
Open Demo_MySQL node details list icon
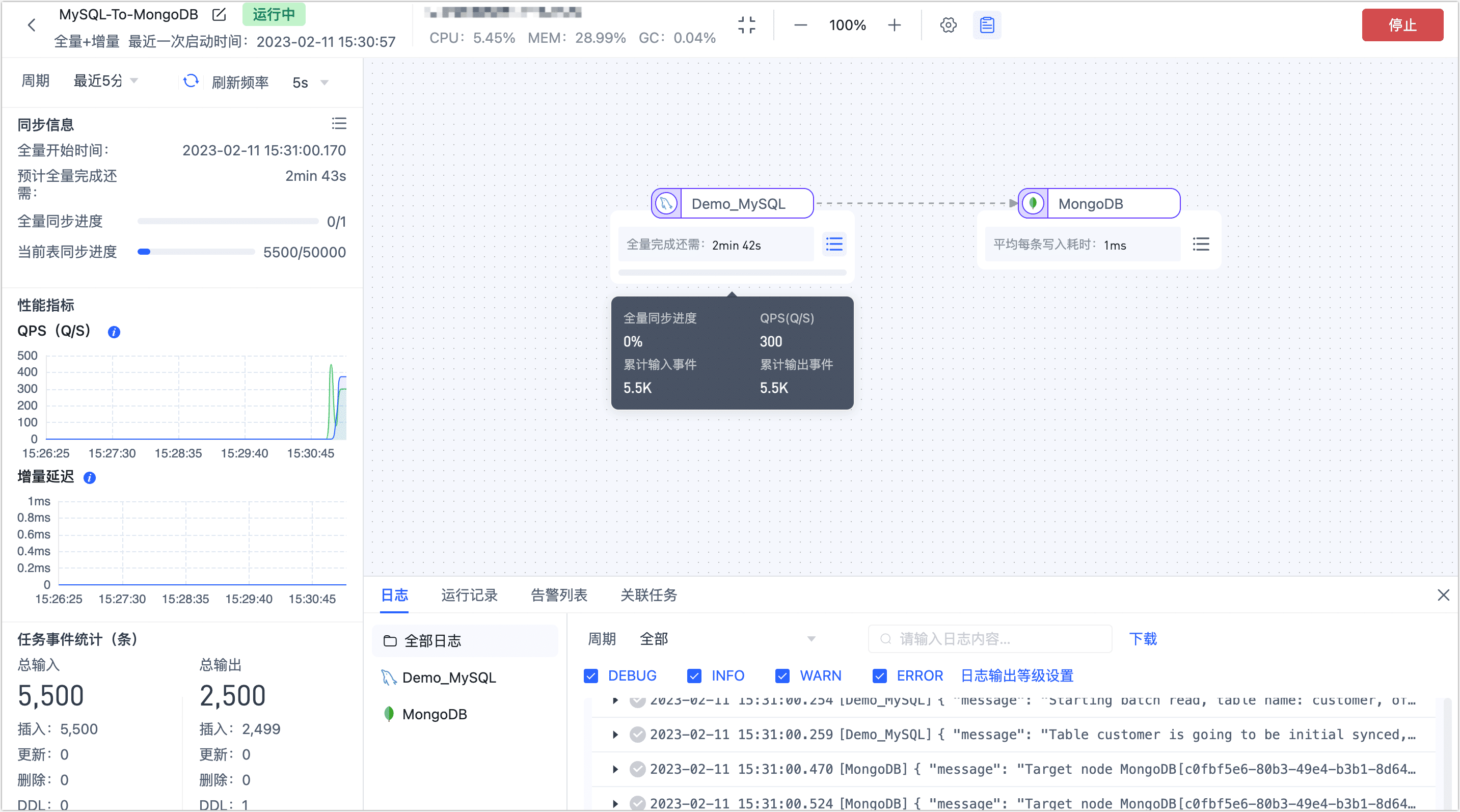(x=834, y=244)
